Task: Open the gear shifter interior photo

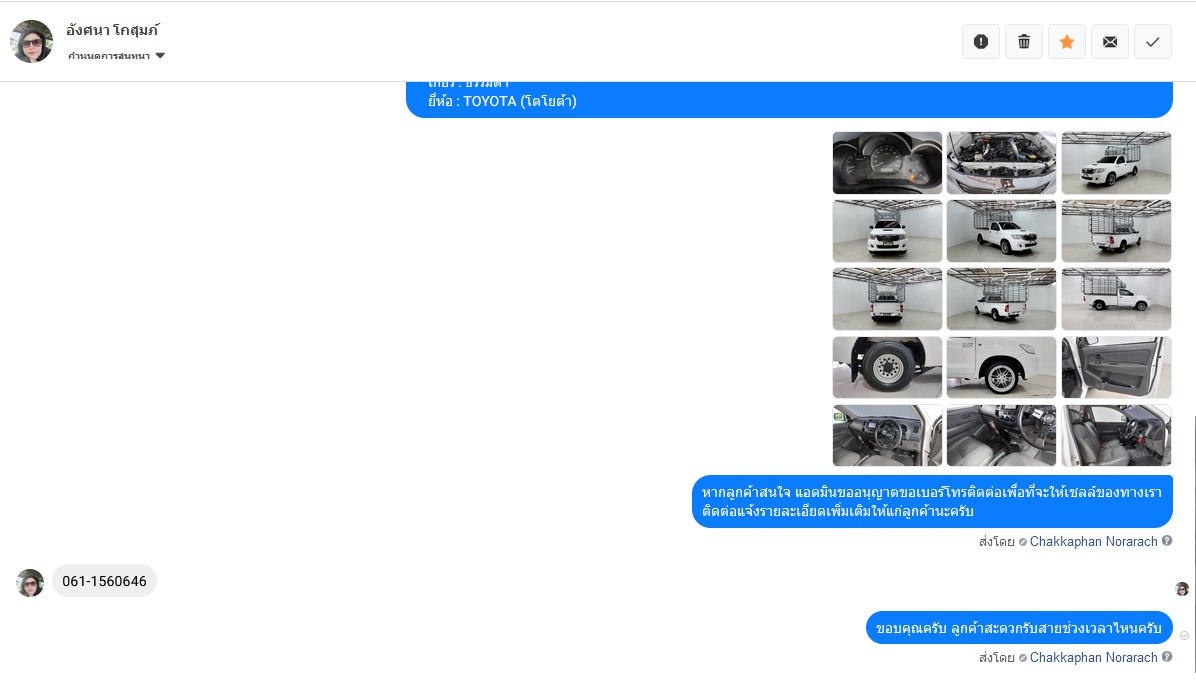Action: 1001,435
